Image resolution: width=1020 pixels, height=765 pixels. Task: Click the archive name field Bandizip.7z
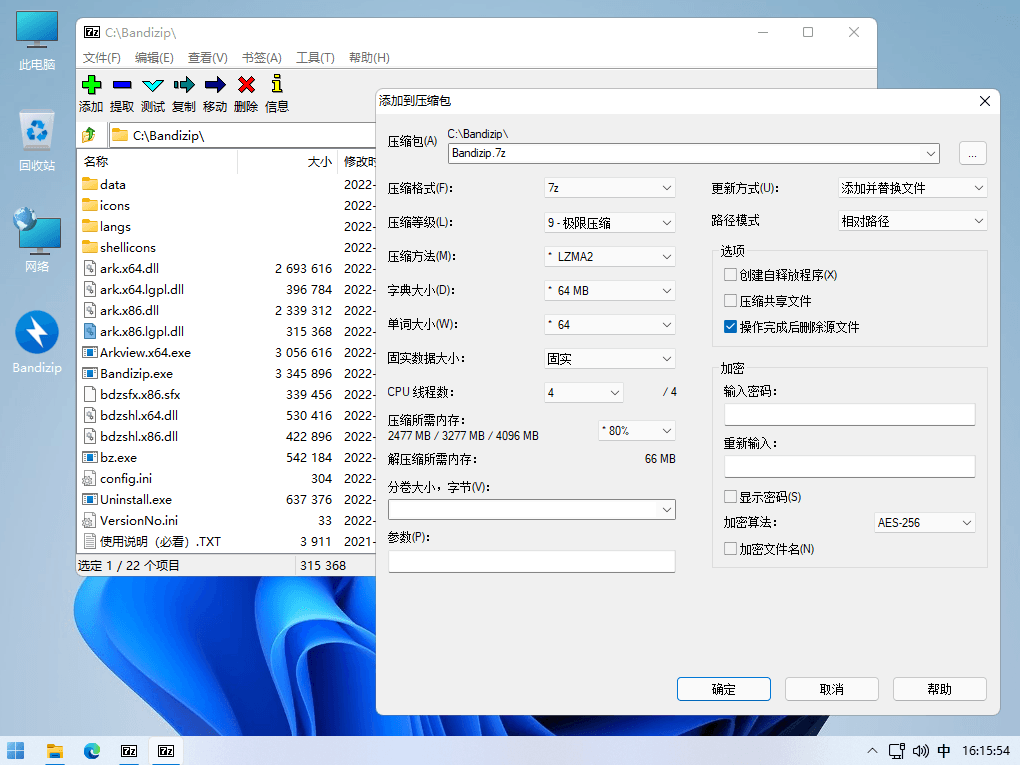(693, 154)
